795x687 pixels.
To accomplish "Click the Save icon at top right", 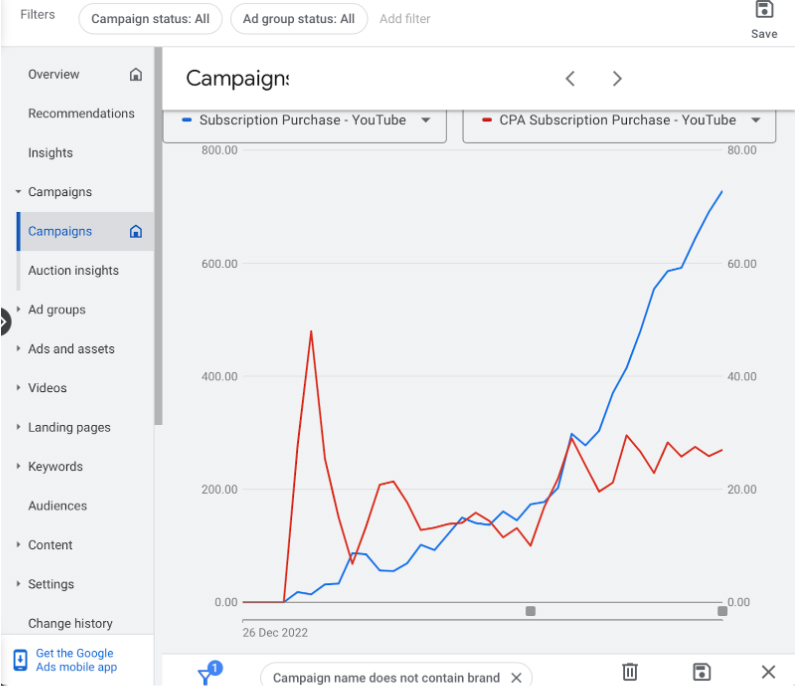I will pyautogui.click(x=764, y=9).
